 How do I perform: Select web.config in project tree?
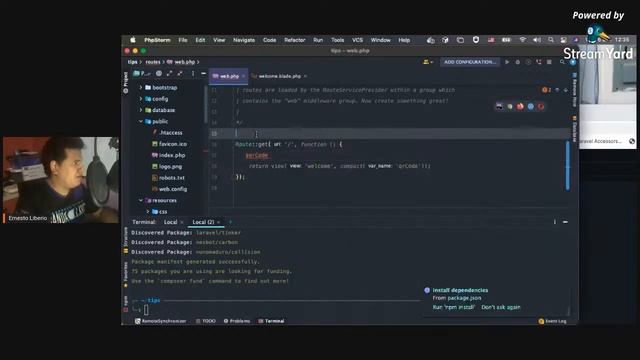169,189
